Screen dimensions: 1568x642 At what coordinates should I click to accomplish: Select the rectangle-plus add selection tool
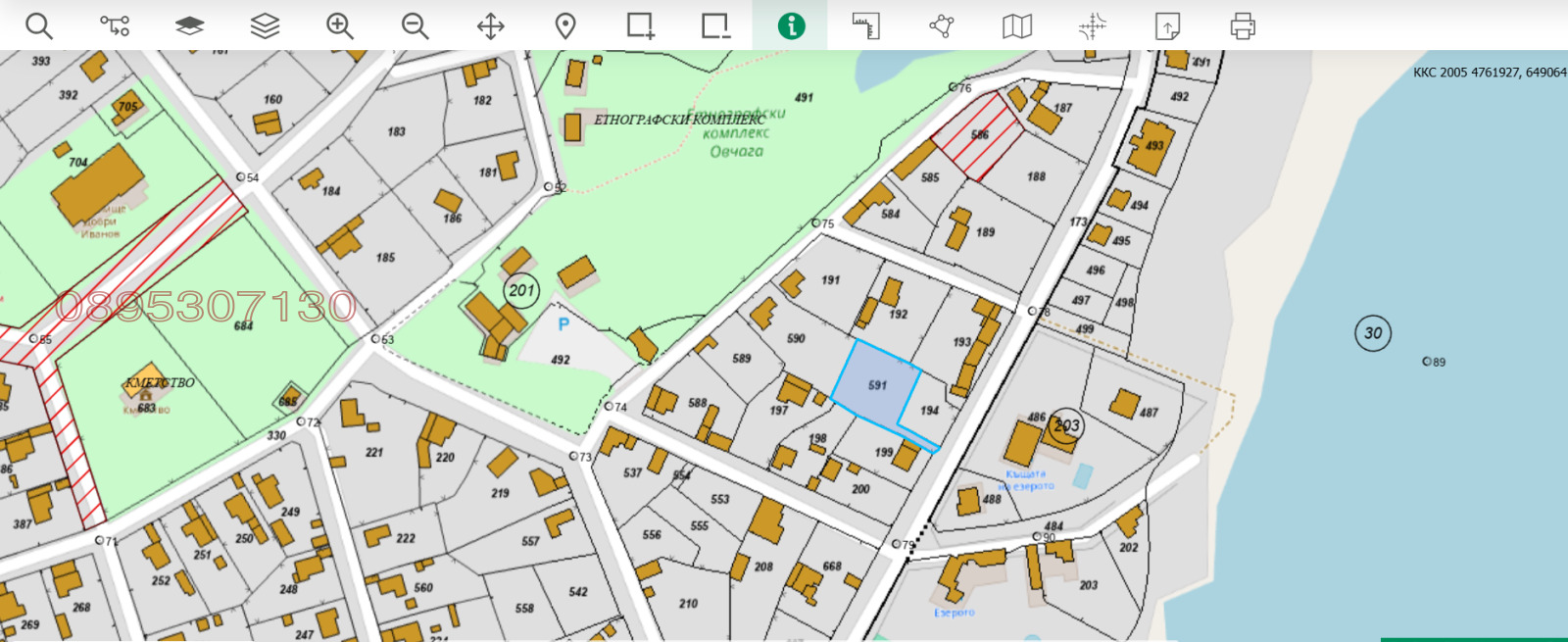(641, 25)
